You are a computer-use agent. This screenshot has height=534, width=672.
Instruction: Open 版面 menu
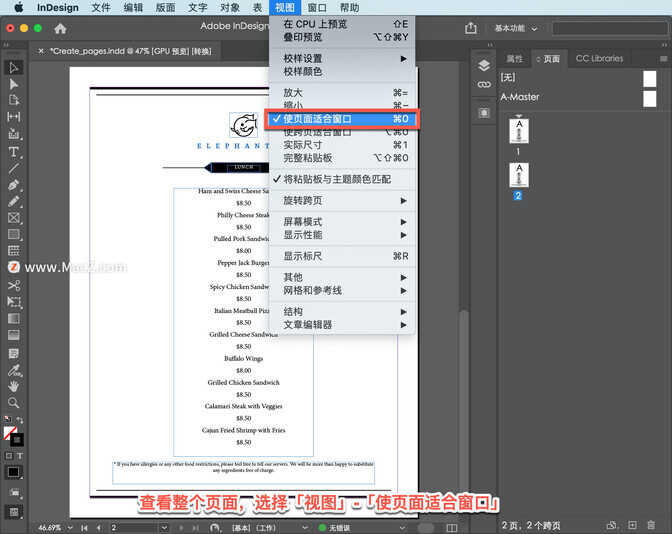point(165,8)
